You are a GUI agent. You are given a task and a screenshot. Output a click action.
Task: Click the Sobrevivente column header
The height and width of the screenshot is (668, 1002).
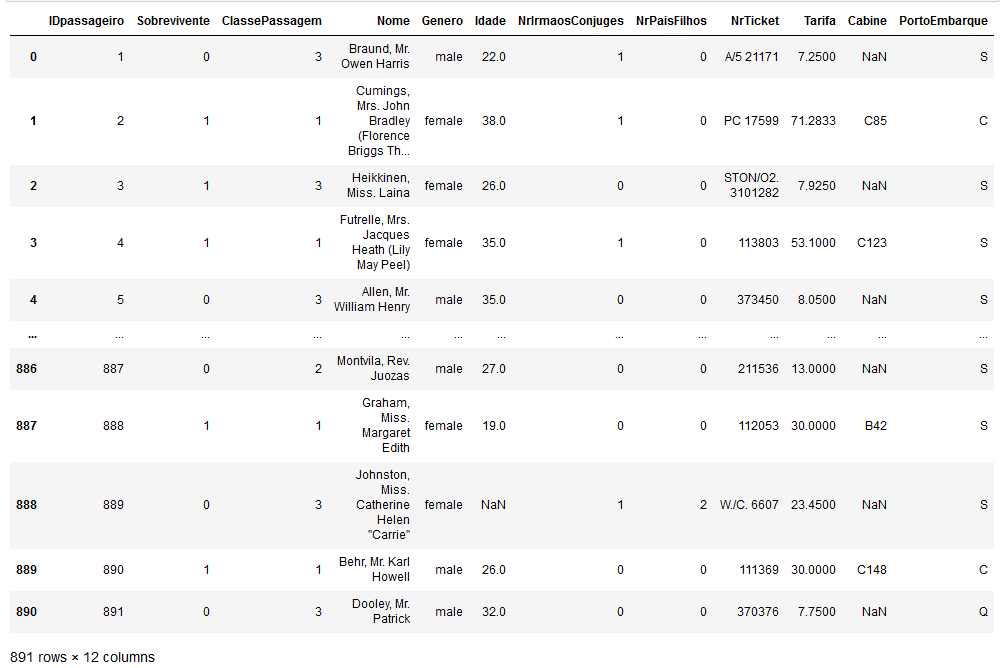click(x=172, y=20)
